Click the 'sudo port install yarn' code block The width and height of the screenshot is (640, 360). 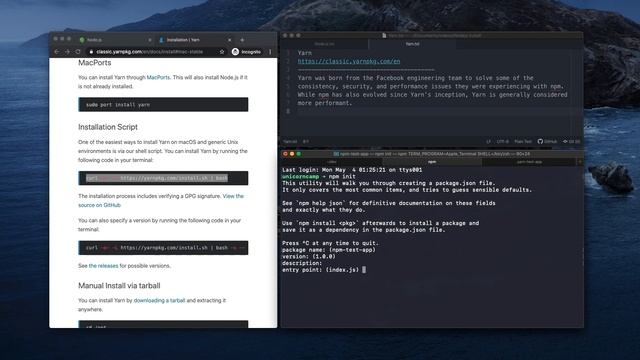(x=163, y=104)
